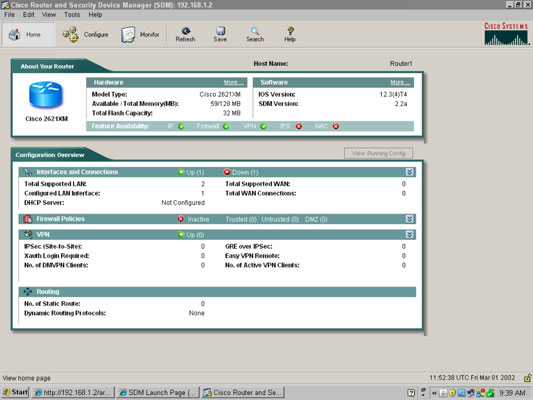Click the interfaces Down (1) status icon
Viewport: 533px width, 400px height.
[x=227, y=172]
